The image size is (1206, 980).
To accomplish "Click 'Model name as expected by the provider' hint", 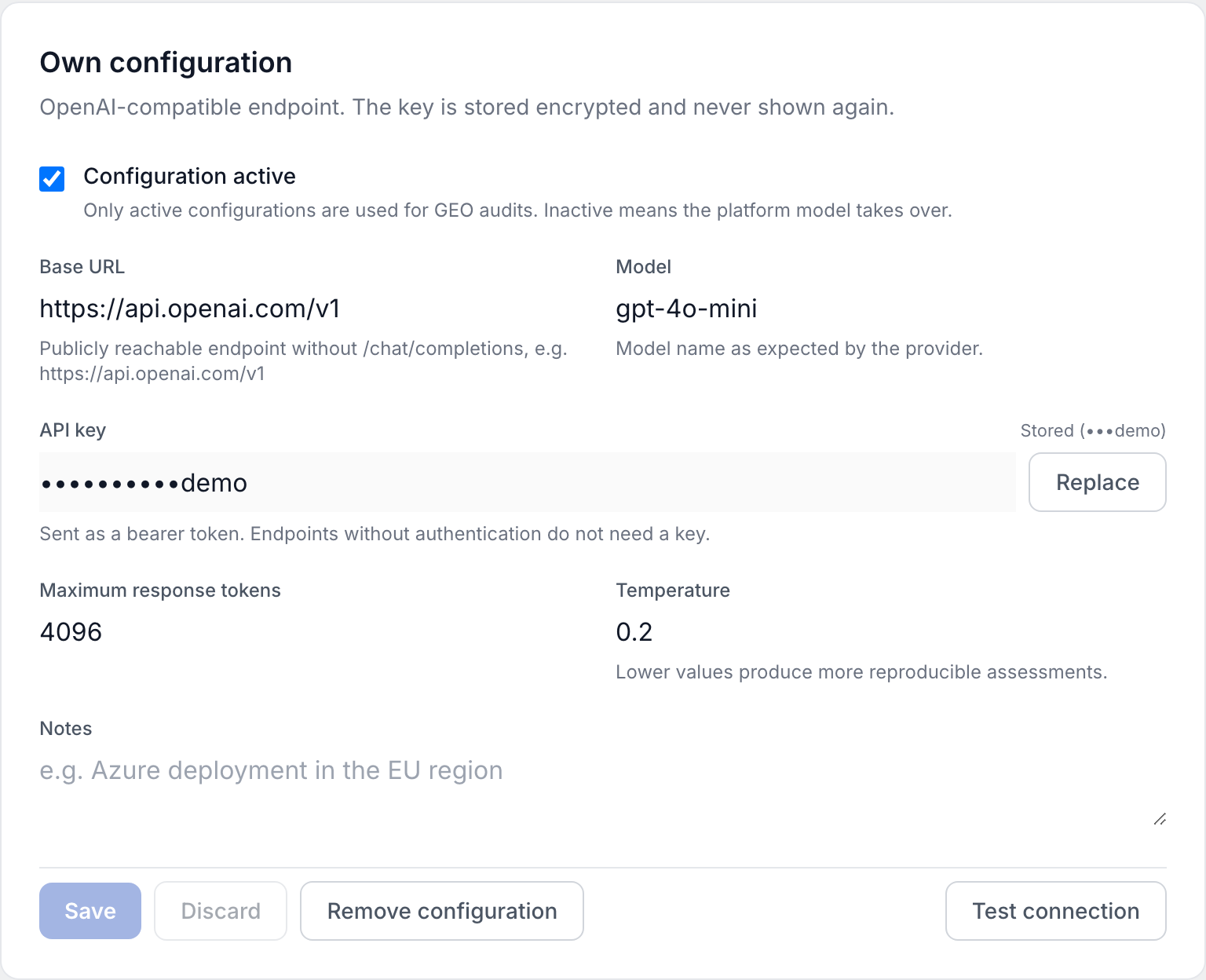I will tap(799, 349).
